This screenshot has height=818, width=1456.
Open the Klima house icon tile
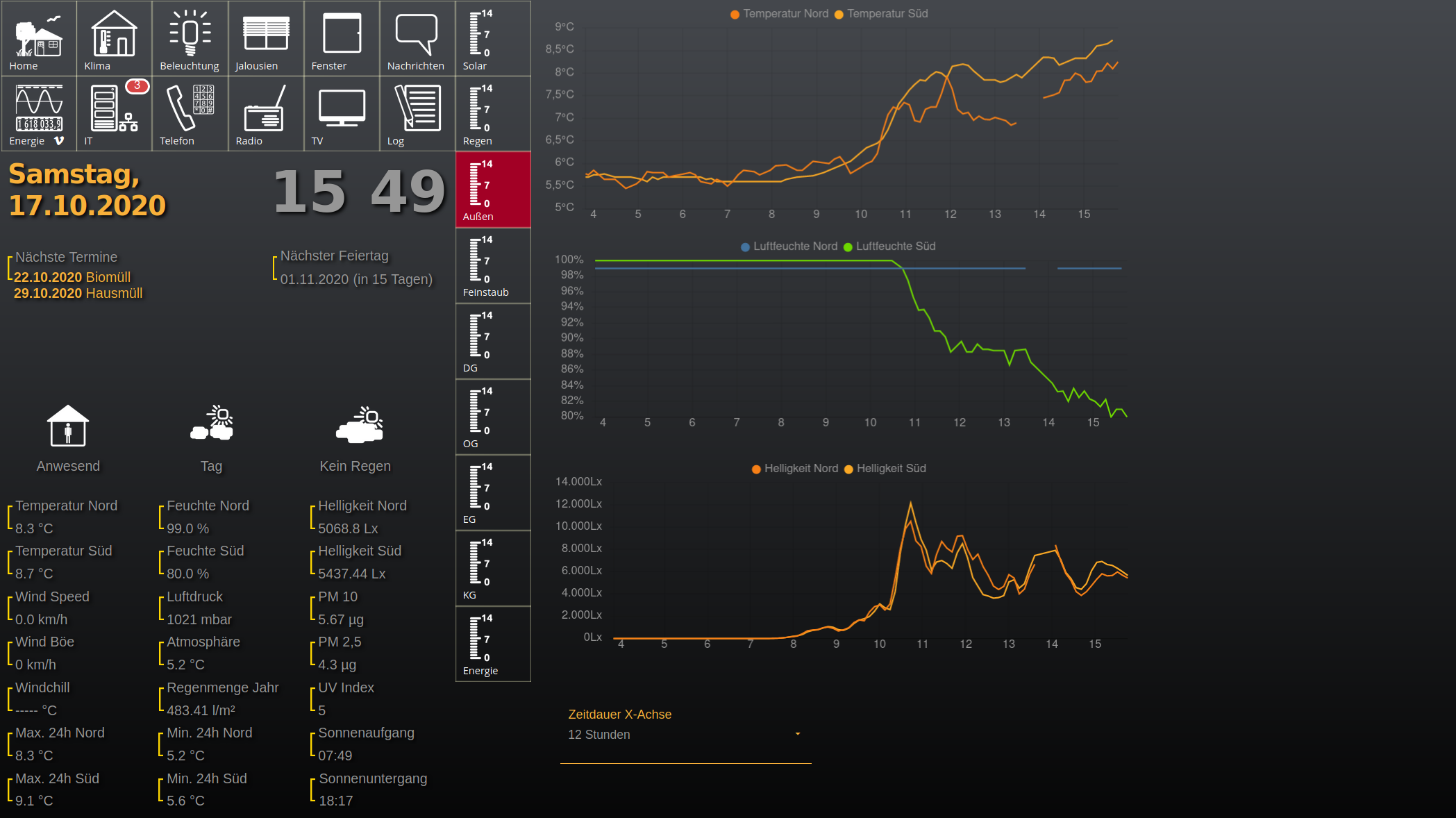[114, 38]
